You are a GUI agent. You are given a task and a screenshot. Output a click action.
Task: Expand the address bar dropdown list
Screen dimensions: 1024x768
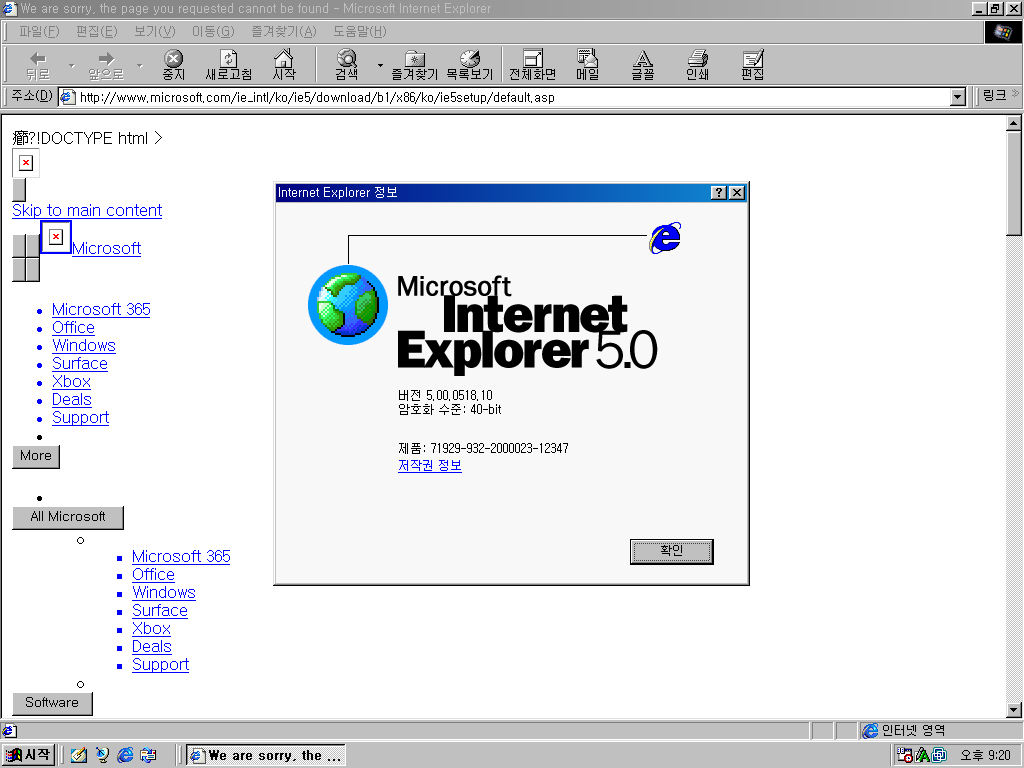(957, 97)
